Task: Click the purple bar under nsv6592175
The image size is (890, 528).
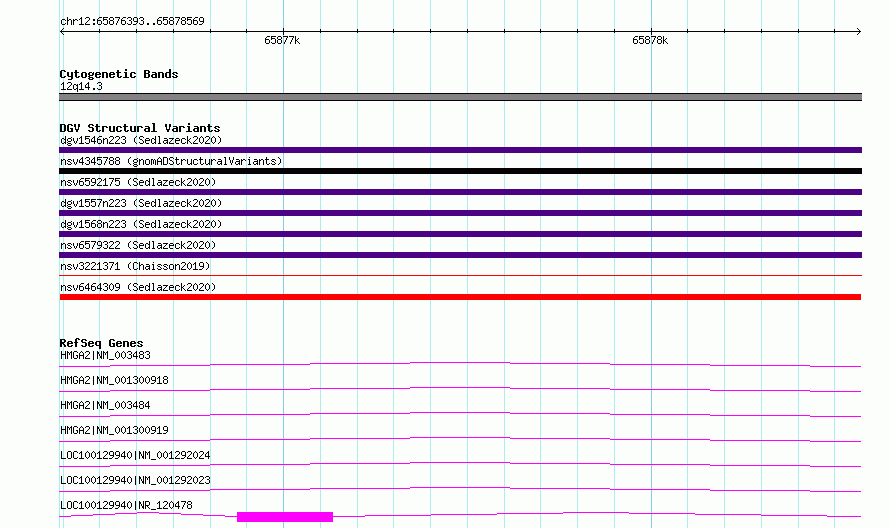Action: click(x=460, y=192)
